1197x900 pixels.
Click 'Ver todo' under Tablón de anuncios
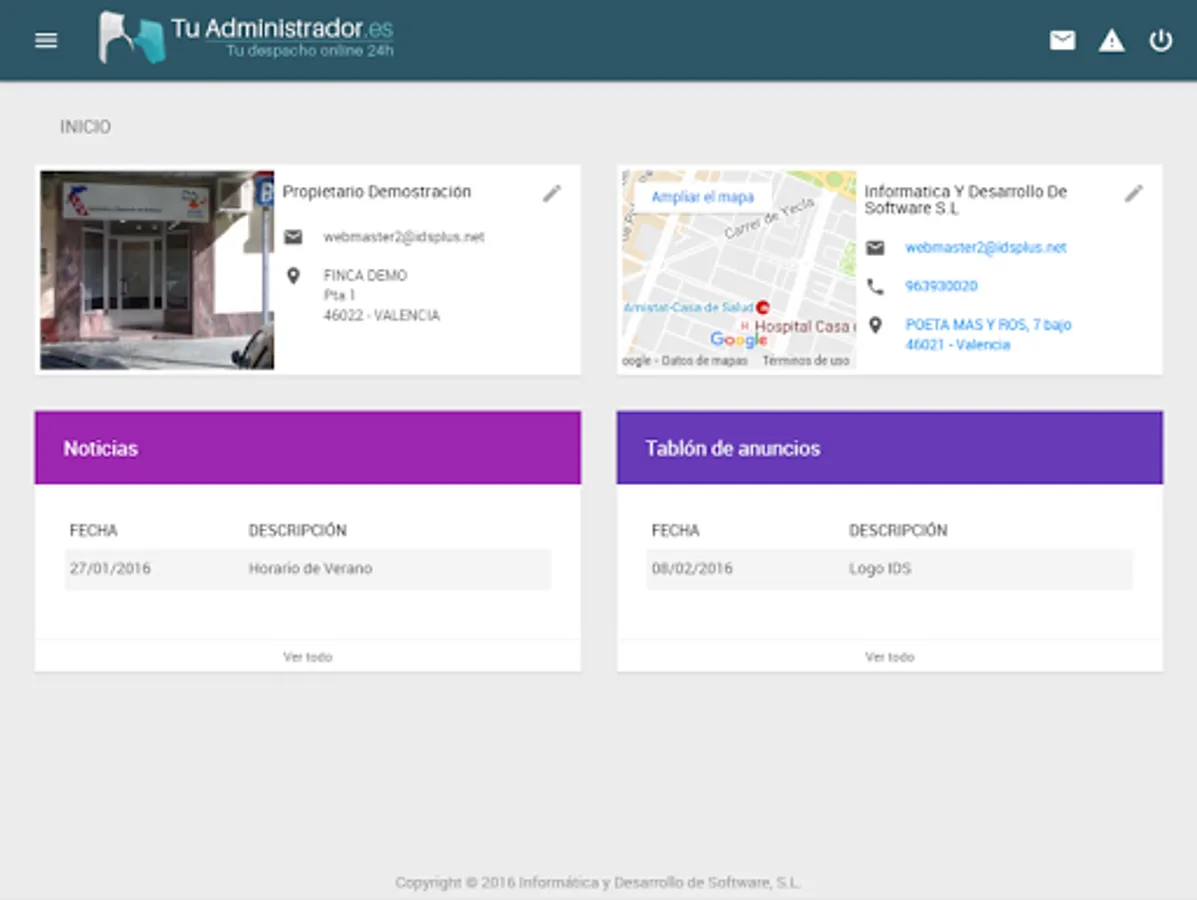(889, 656)
